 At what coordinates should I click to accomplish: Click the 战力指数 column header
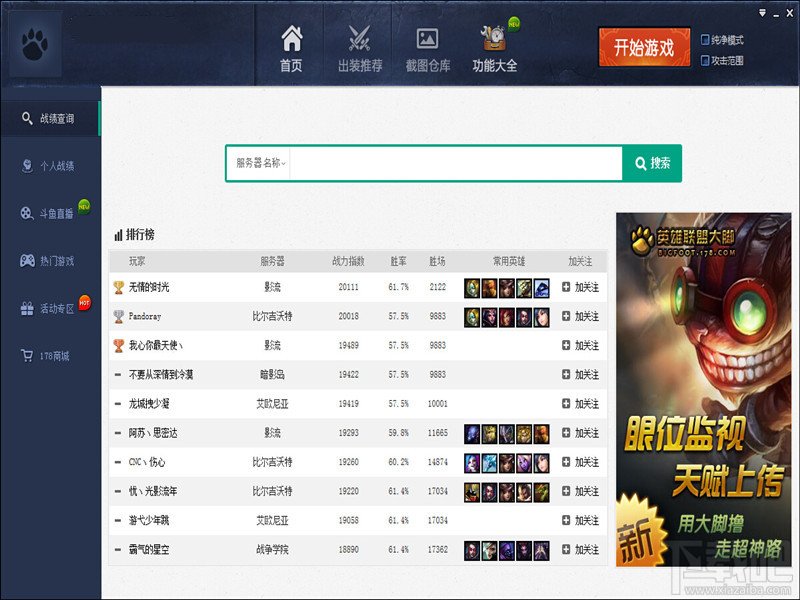(x=348, y=261)
